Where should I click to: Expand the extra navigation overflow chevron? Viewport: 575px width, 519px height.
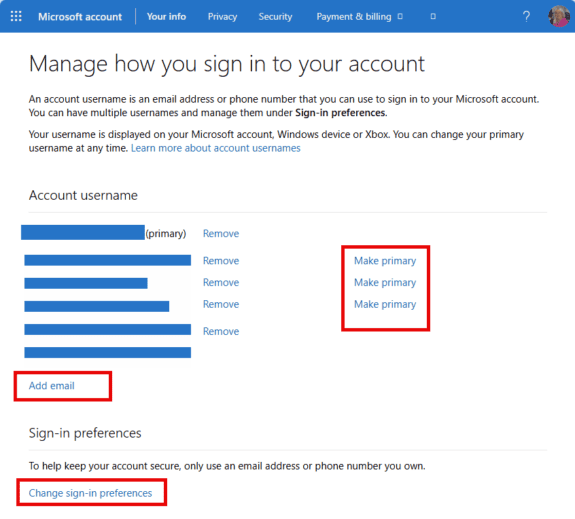pos(433,17)
